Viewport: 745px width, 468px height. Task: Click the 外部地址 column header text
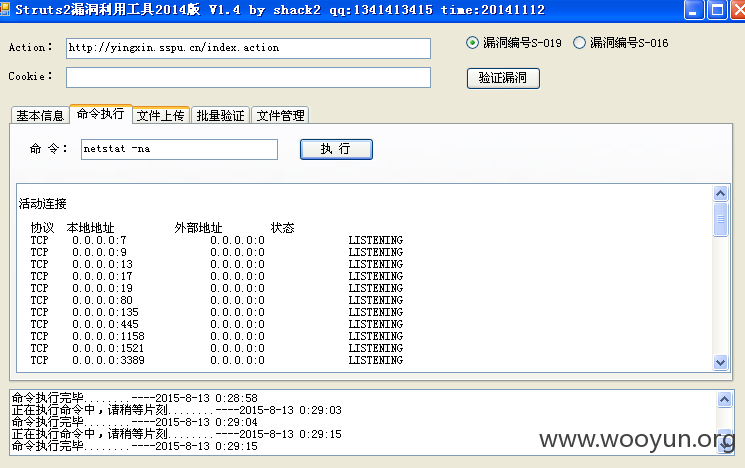coord(198,228)
